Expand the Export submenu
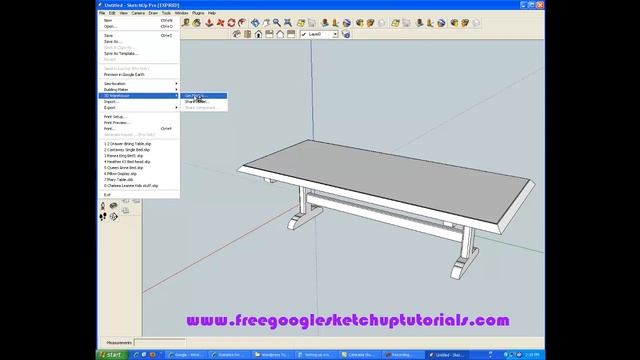The image size is (640, 360). 139,107
